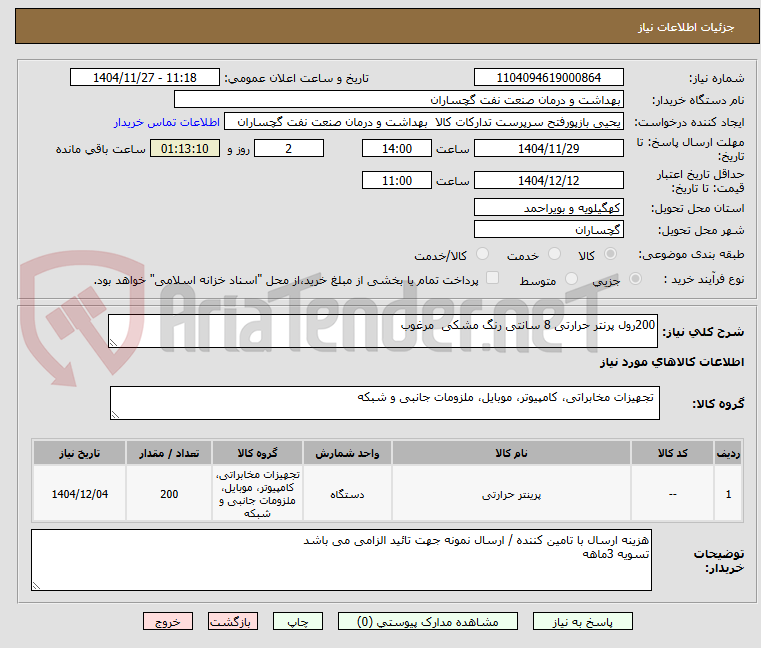Click the resize handle of buyer notes box
This screenshot has height=648, width=761.
(36, 586)
